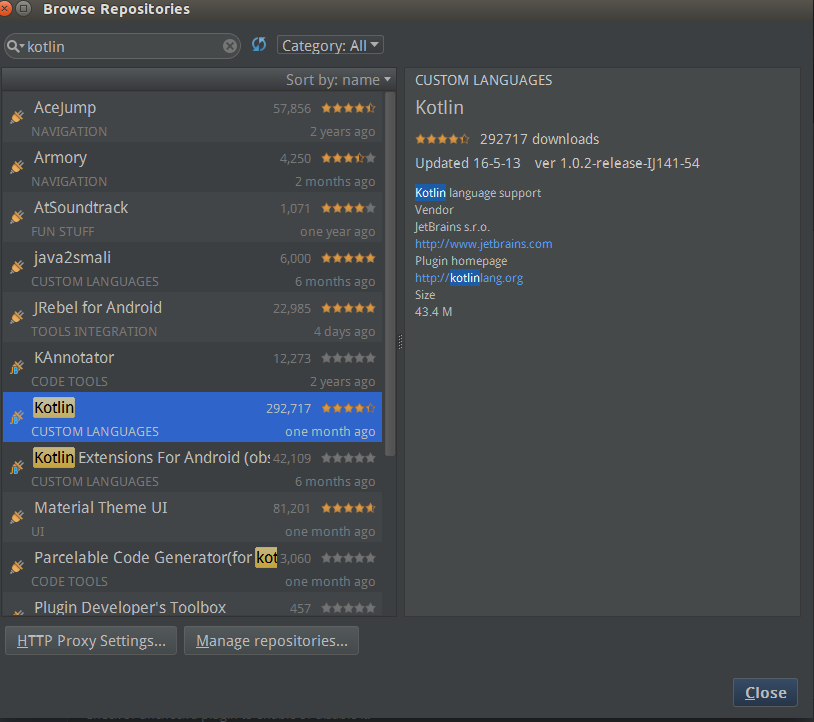Click the java2smali plugin icon

coord(17,267)
